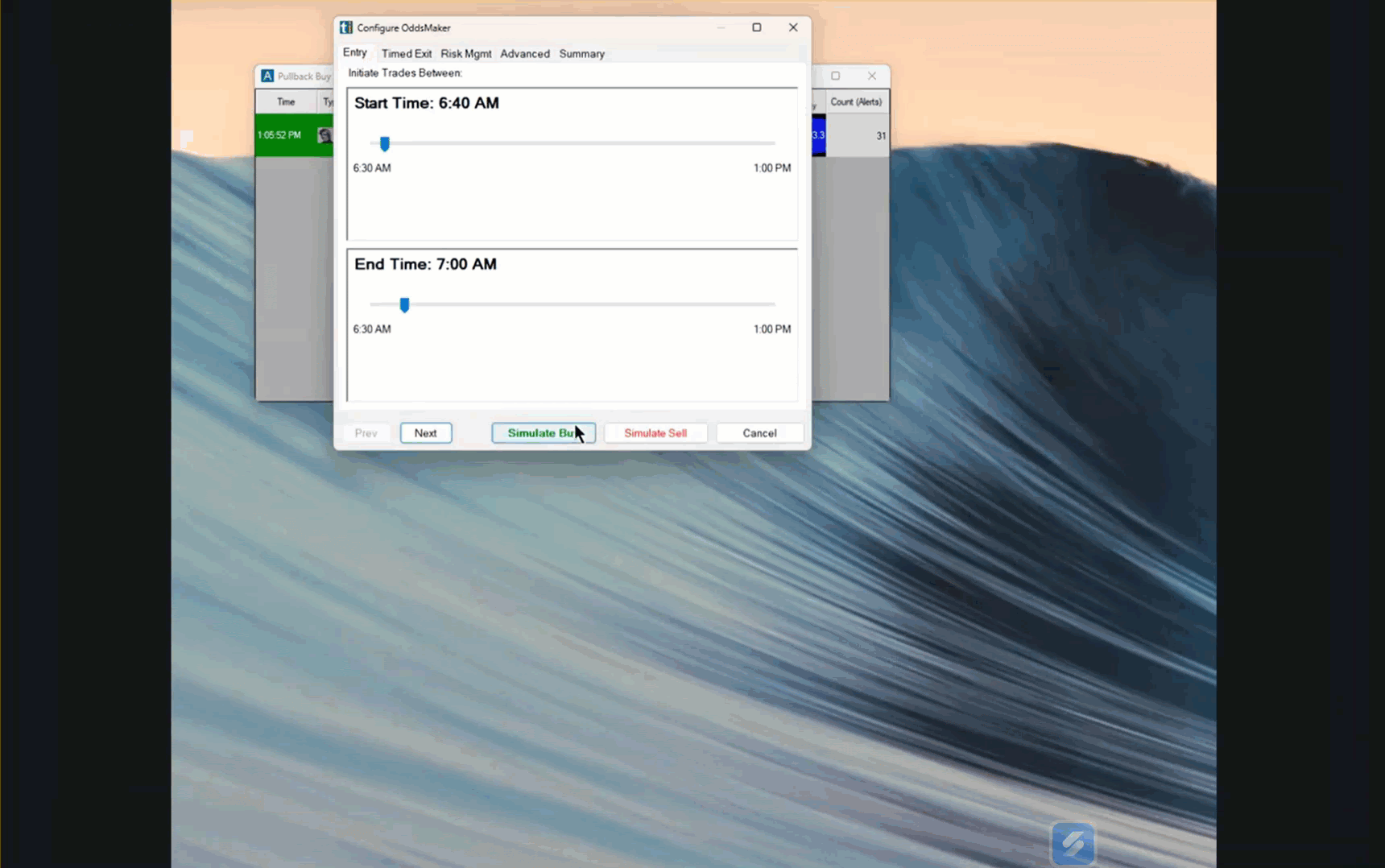Click the Pullback Buy window's A icon
Image resolution: width=1385 pixels, height=868 pixels.
pos(267,76)
